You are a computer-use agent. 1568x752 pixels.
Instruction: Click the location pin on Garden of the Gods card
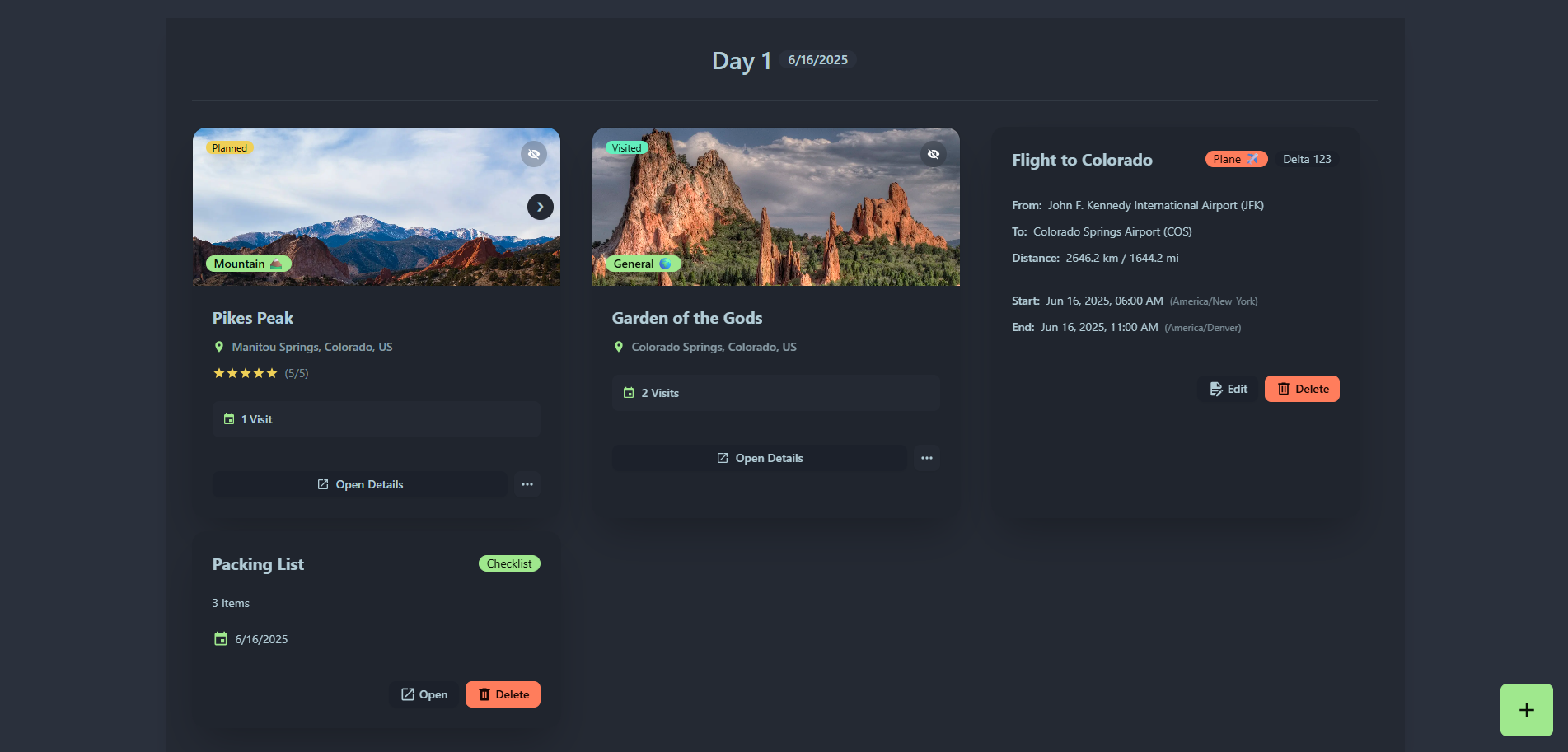619,347
